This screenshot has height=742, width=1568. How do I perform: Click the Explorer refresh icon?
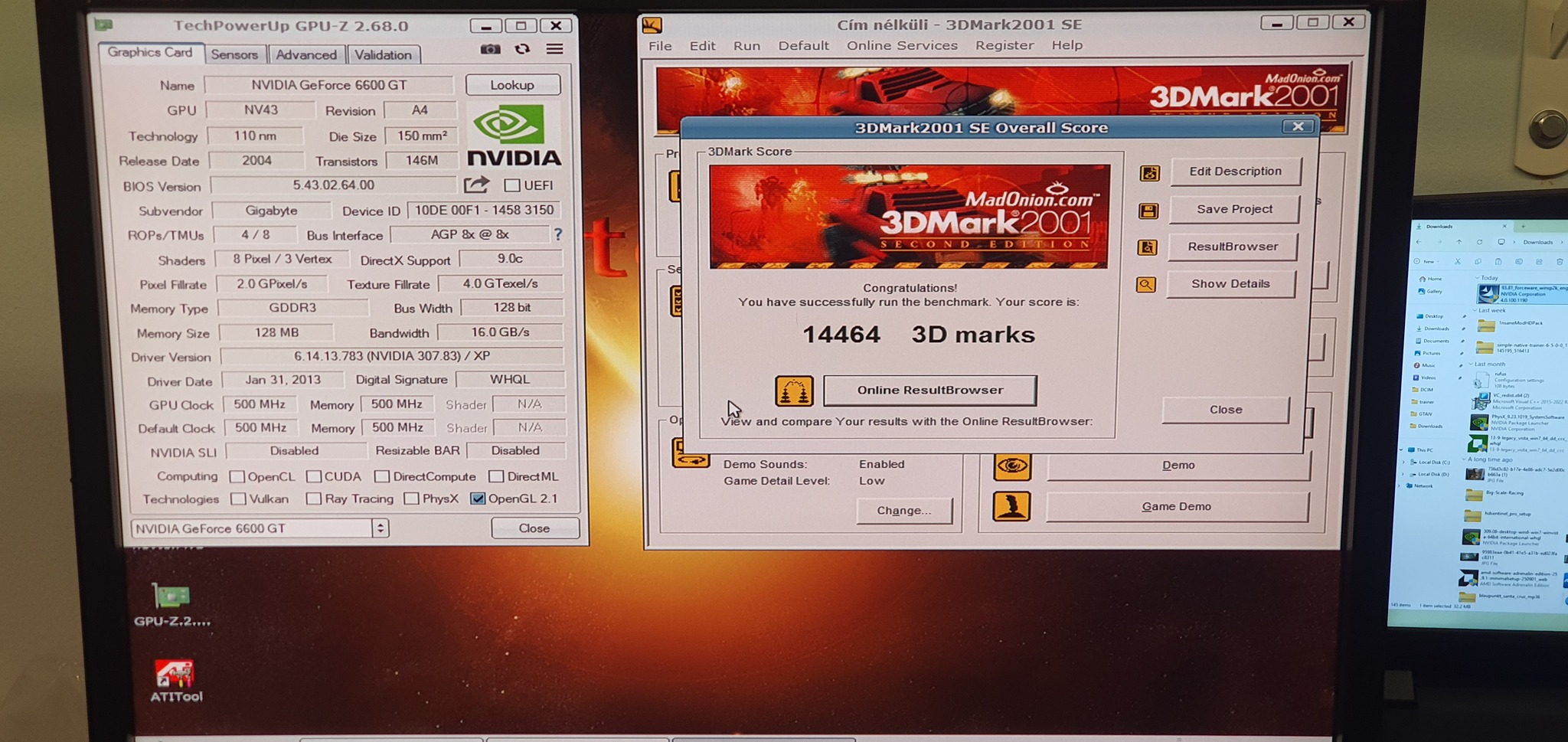click(1479, 242)
